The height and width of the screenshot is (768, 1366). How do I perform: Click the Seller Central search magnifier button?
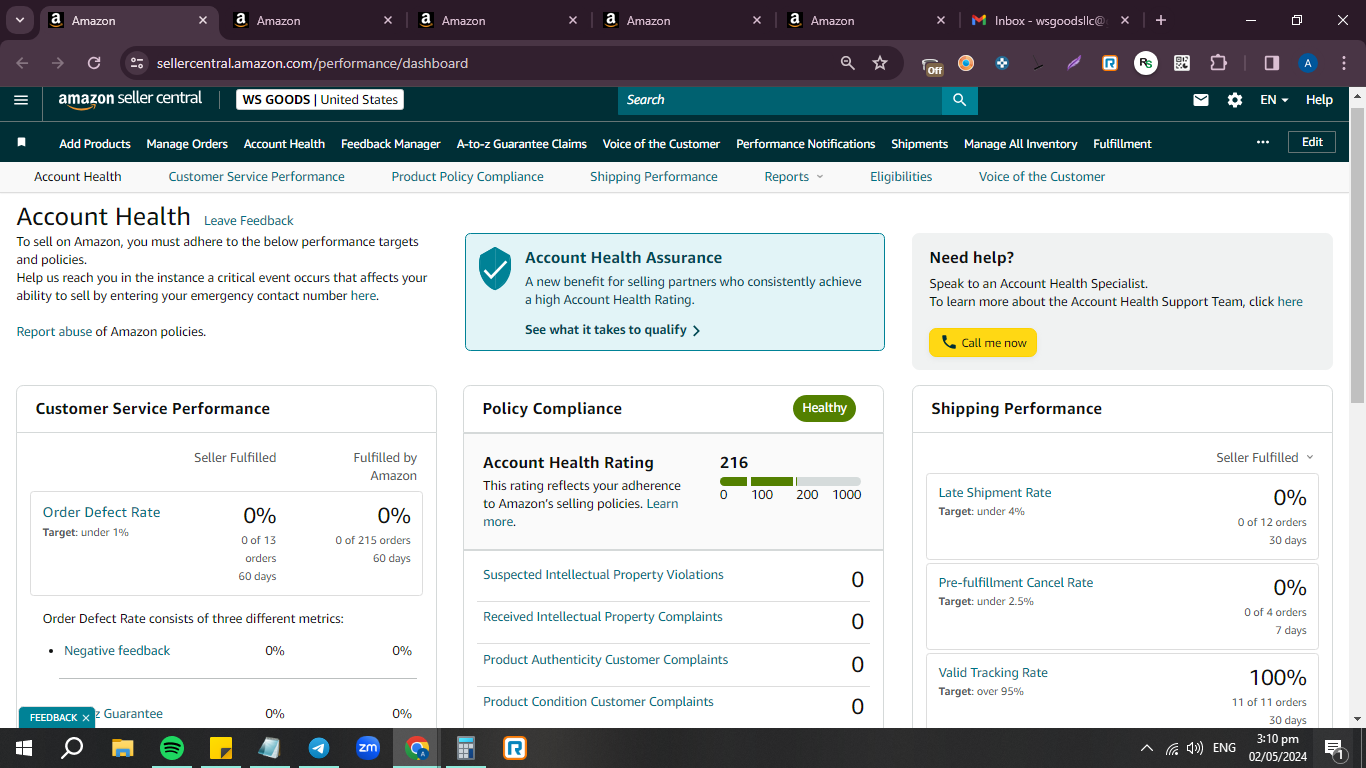point(959,100)
